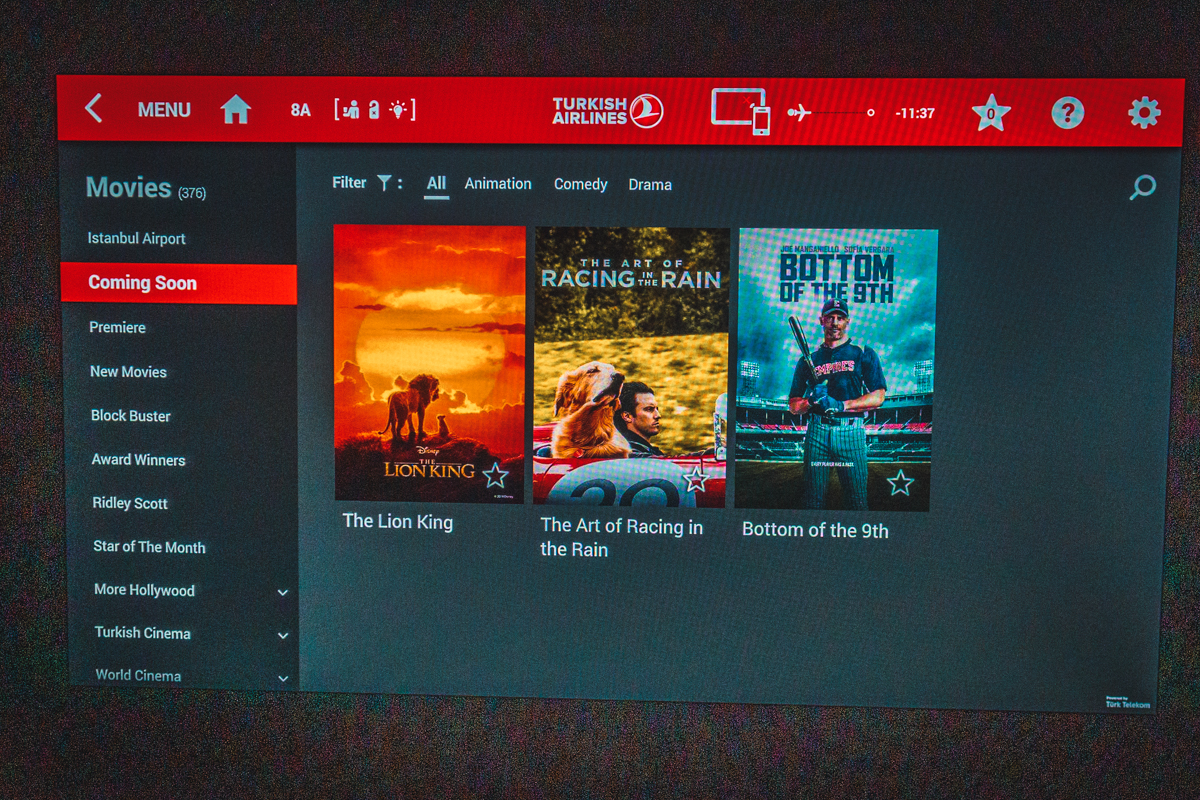Open the World Cinema category
The height and width of the screenshot is (800, 1200).
pos(138,675)
